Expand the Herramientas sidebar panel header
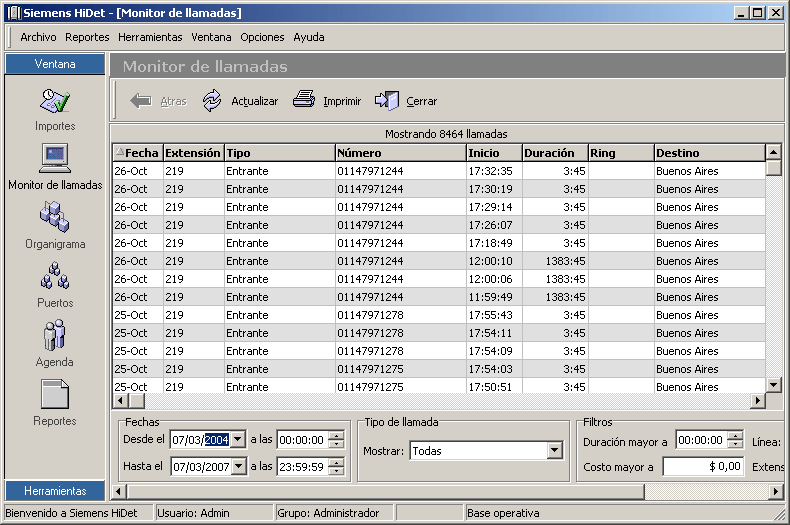Screen dimensions: 790x525 pyautogui.click(x=55, y=491)
